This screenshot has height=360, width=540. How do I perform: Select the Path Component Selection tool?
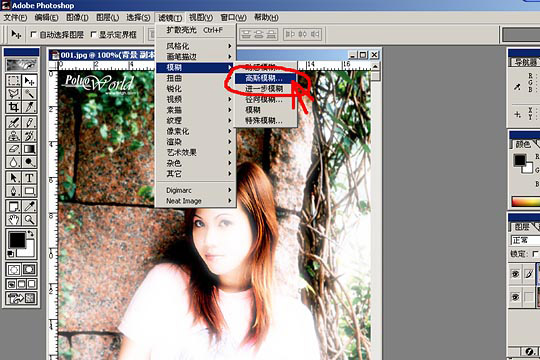click(14, 178)
